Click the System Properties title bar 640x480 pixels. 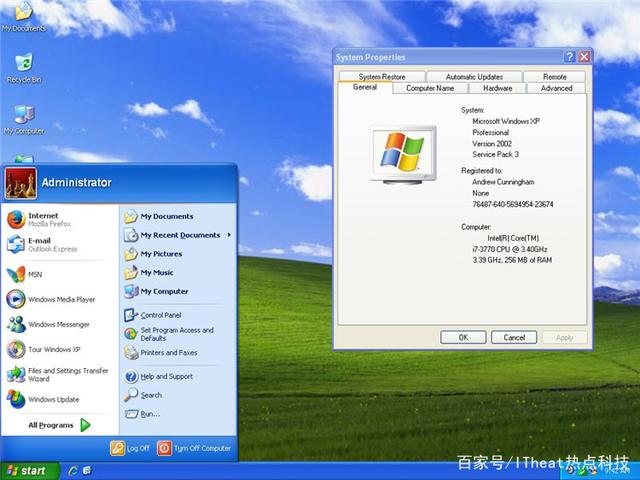click(448, 57)
